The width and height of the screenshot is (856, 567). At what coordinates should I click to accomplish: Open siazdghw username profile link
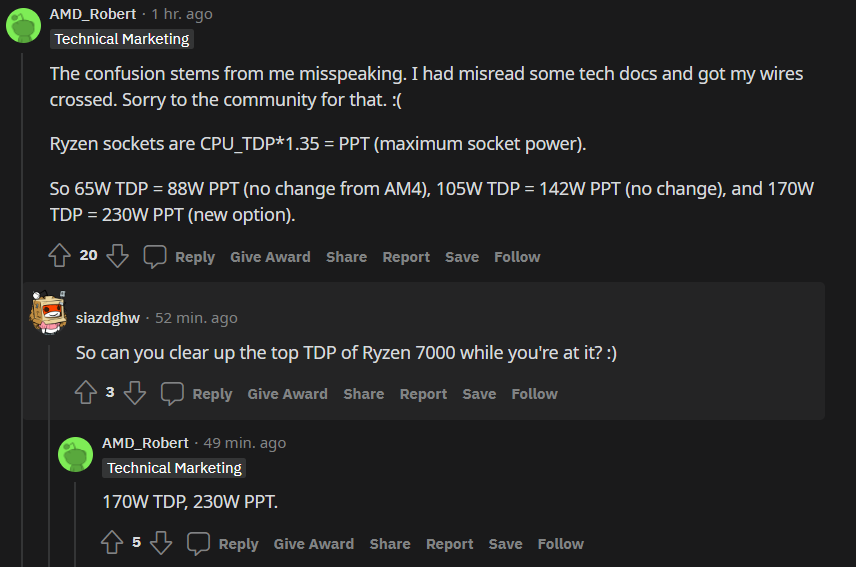coord(107,318)
